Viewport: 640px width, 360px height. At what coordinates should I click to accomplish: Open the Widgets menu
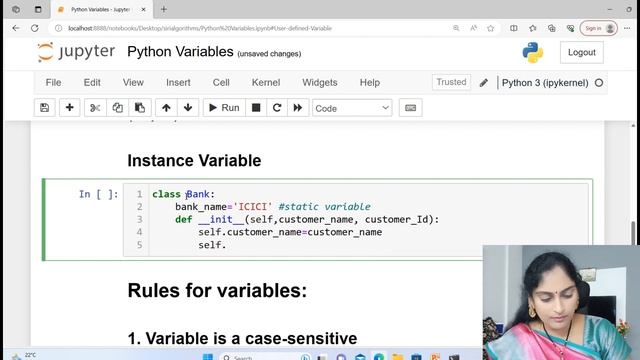(320, 82)
